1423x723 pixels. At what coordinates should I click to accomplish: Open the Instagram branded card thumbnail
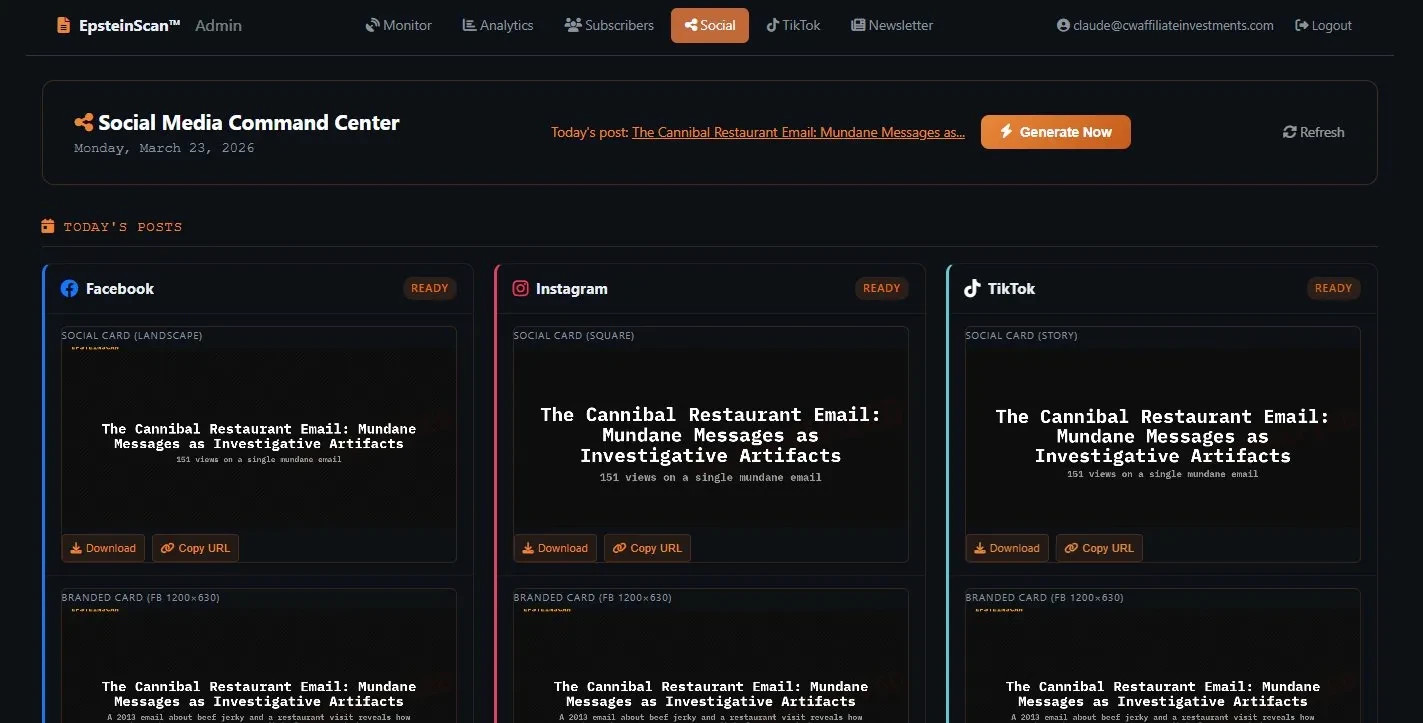[711, 664]
